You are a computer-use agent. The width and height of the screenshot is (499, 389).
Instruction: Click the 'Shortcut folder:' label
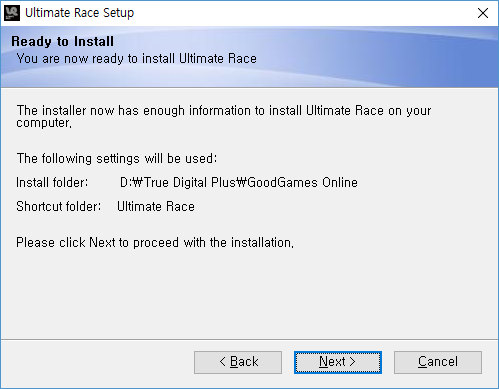[x=58, y=207]
